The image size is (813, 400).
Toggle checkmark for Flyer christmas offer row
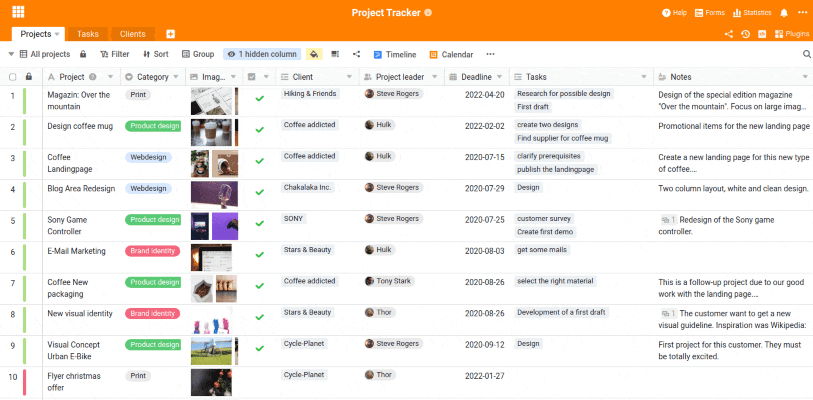tap(259, 378)
